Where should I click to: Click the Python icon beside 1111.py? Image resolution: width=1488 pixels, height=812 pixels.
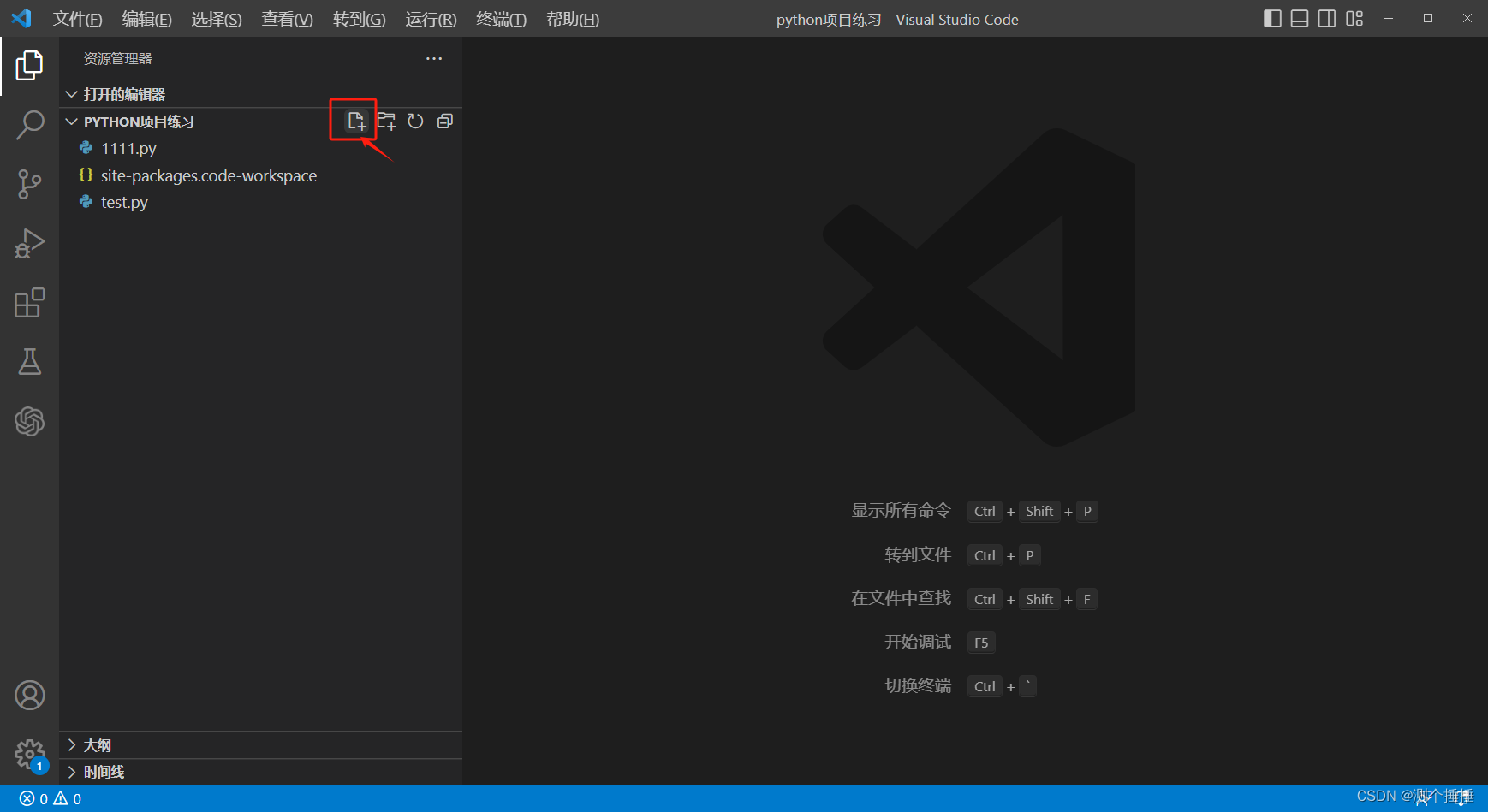pyautogui.click(x=86, y=148)
